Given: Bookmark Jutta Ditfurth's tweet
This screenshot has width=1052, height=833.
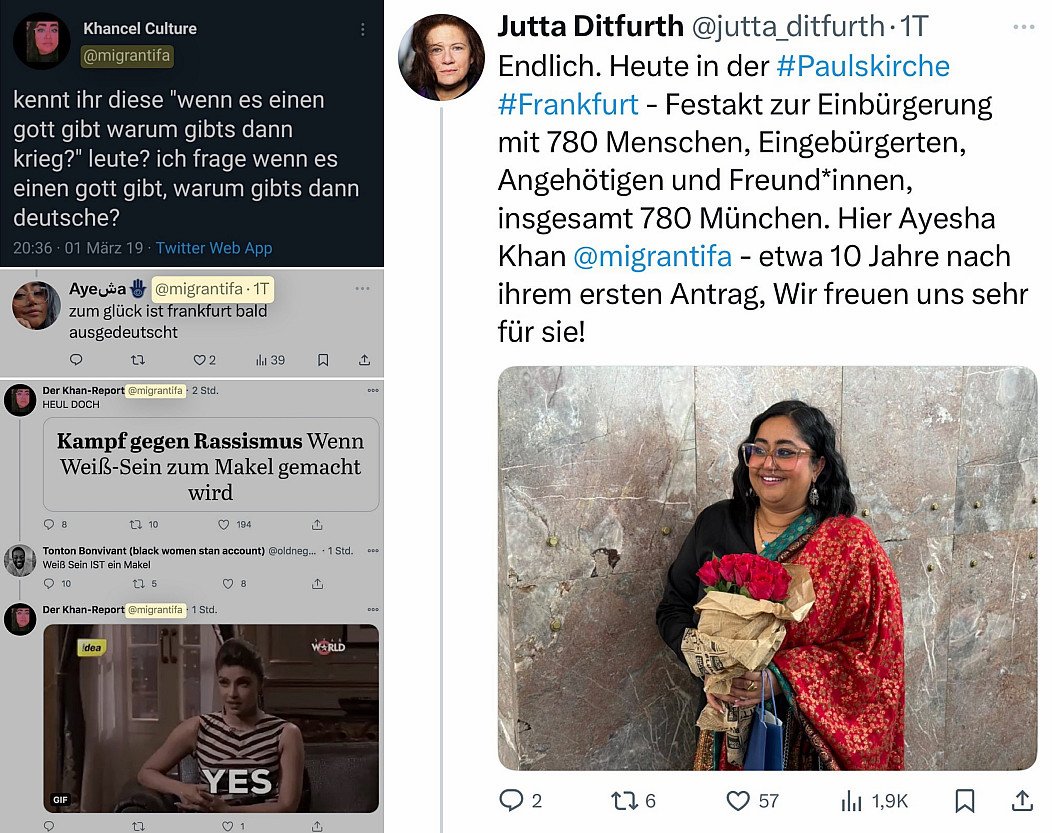Looking at the screenshot, I should 965,800.
